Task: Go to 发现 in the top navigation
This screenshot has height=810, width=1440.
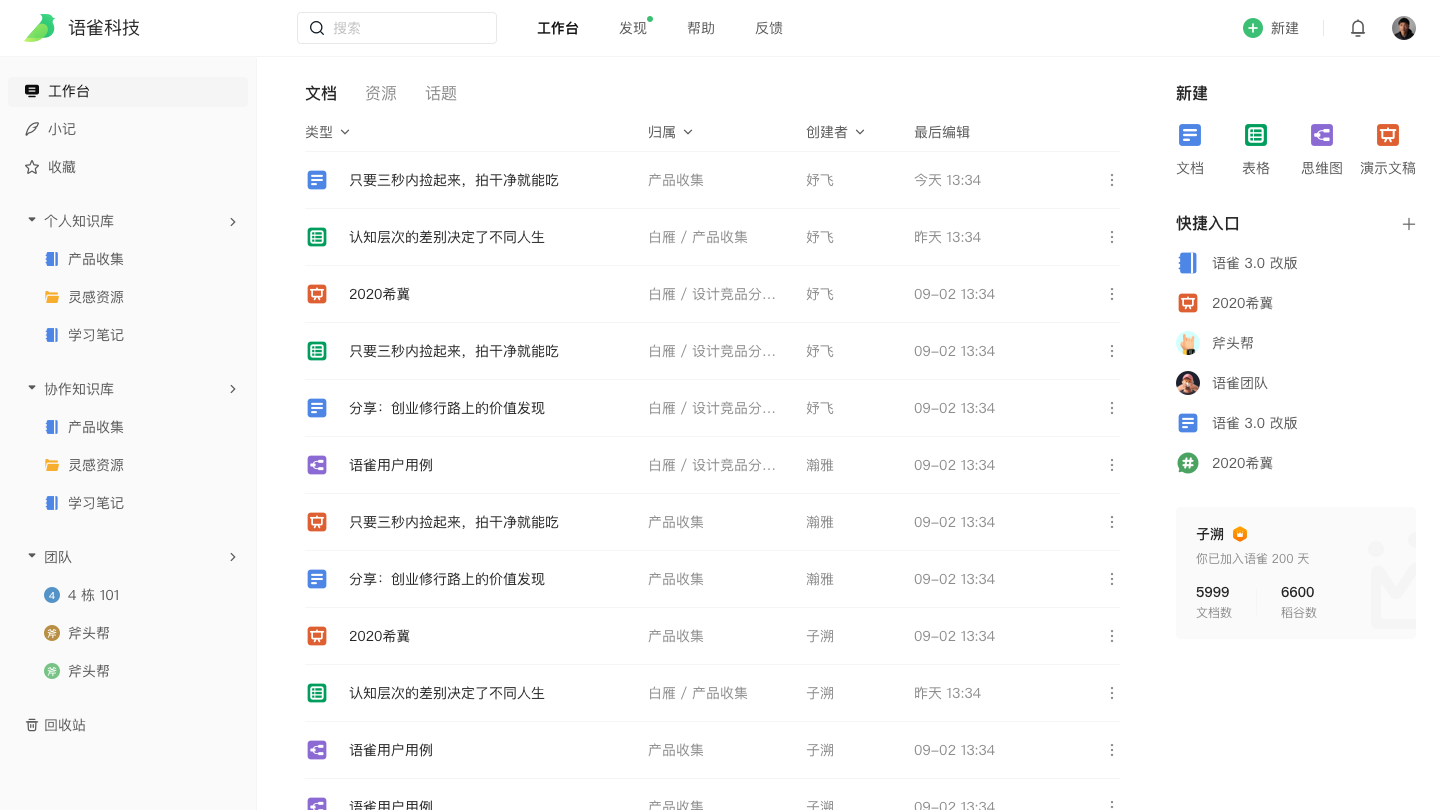Action: [633, 28]
